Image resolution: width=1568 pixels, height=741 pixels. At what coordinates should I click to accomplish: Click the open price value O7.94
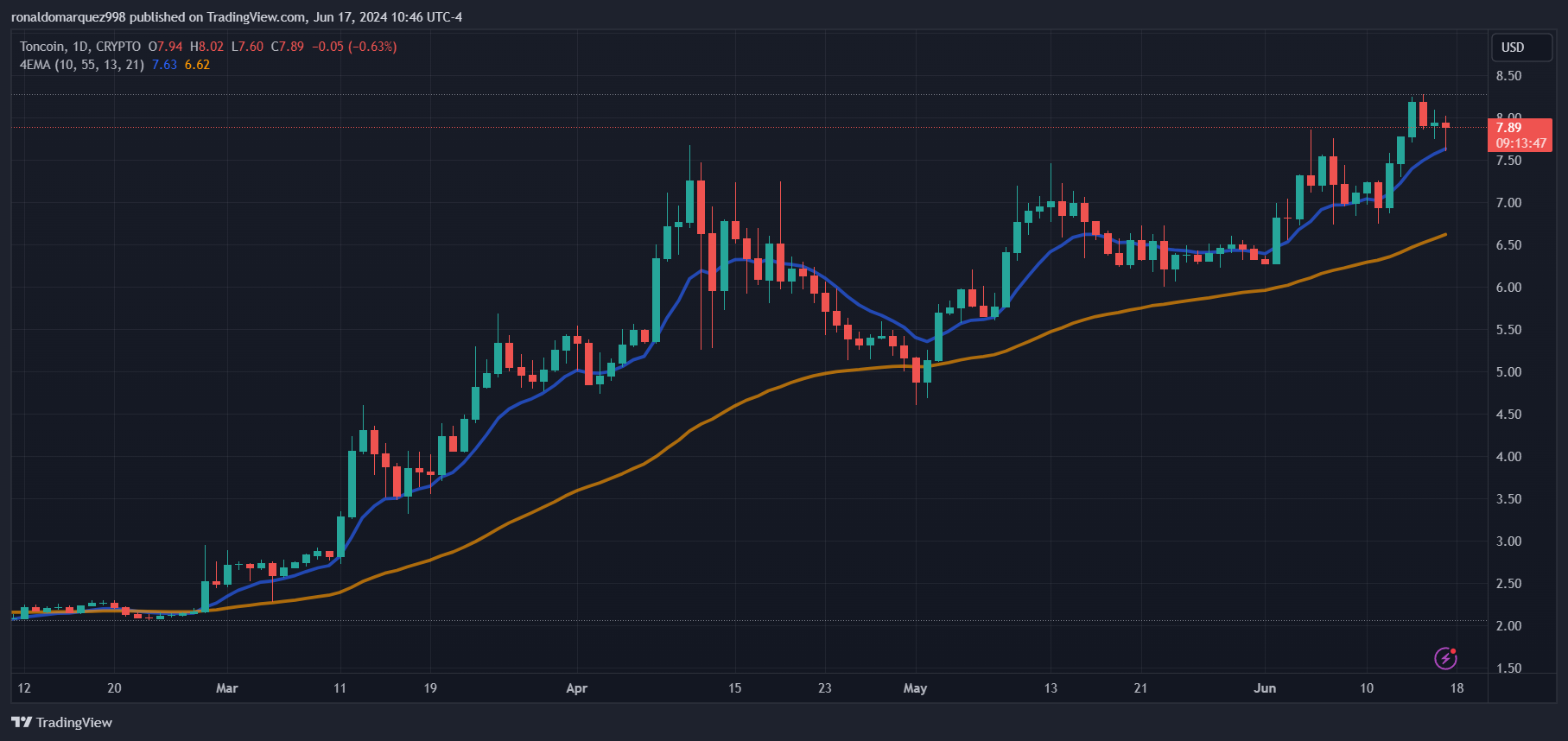165,47
